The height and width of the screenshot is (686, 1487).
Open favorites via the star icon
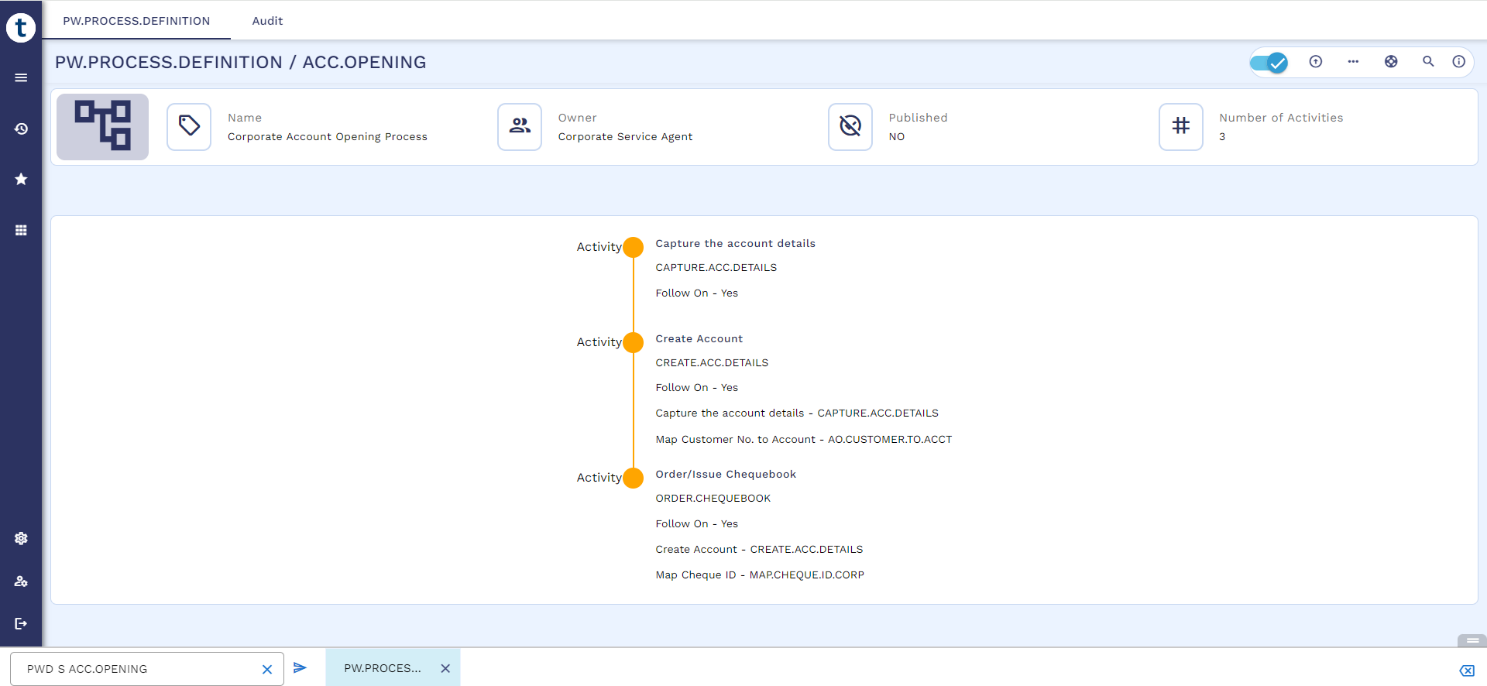click(x=20, y=179)
